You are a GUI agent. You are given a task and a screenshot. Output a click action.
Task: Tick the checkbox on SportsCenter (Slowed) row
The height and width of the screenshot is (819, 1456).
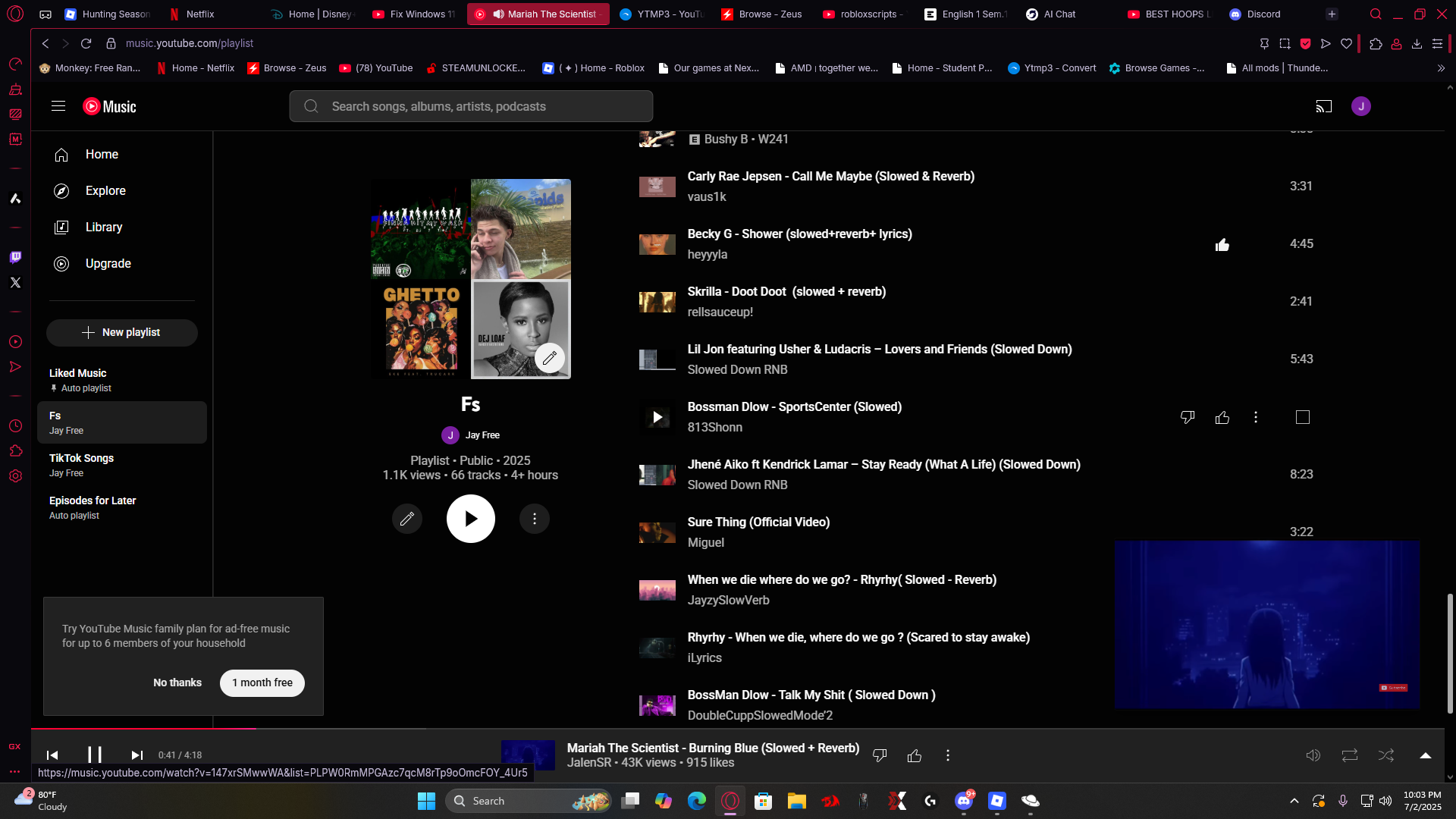click(1303, 417)
